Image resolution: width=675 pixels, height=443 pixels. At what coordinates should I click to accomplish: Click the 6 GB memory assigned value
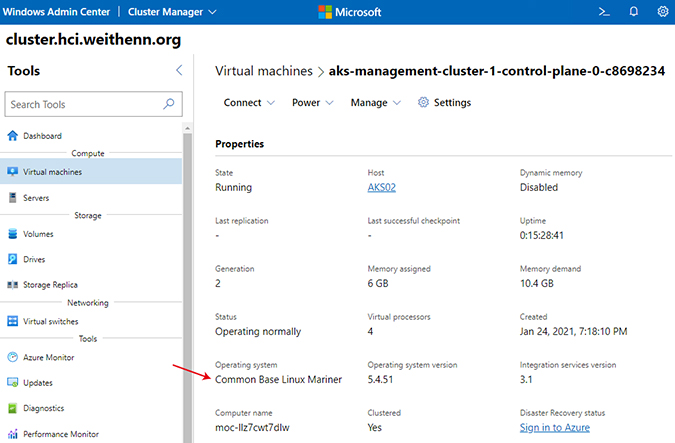point(378,283)
